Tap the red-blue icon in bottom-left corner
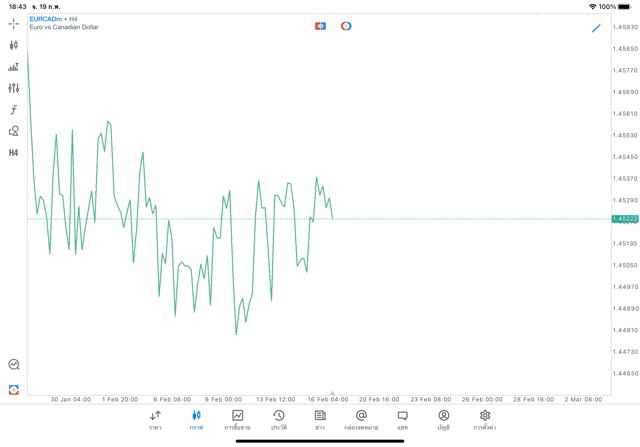 pos(13,389)
